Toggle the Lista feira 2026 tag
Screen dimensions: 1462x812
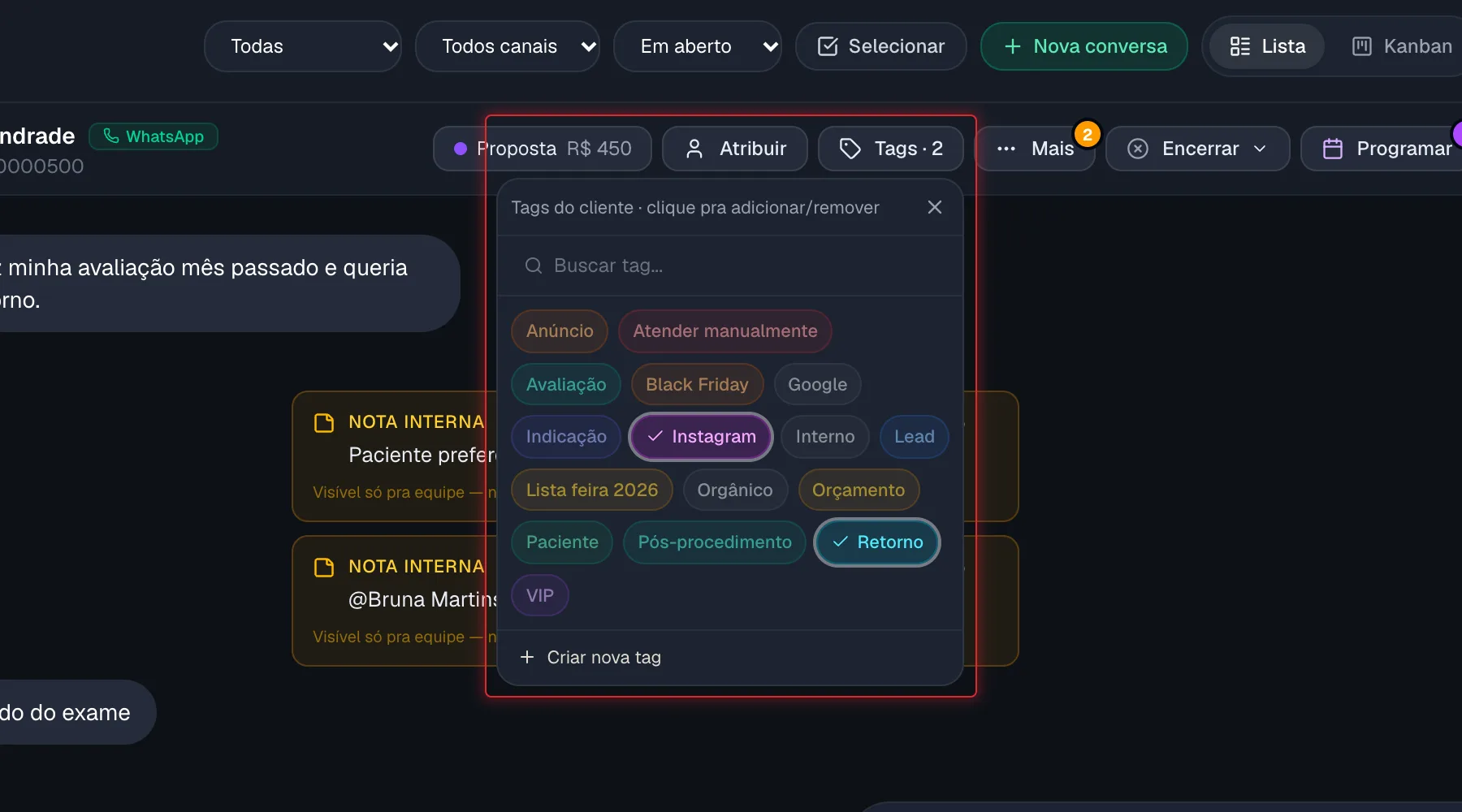592,490
